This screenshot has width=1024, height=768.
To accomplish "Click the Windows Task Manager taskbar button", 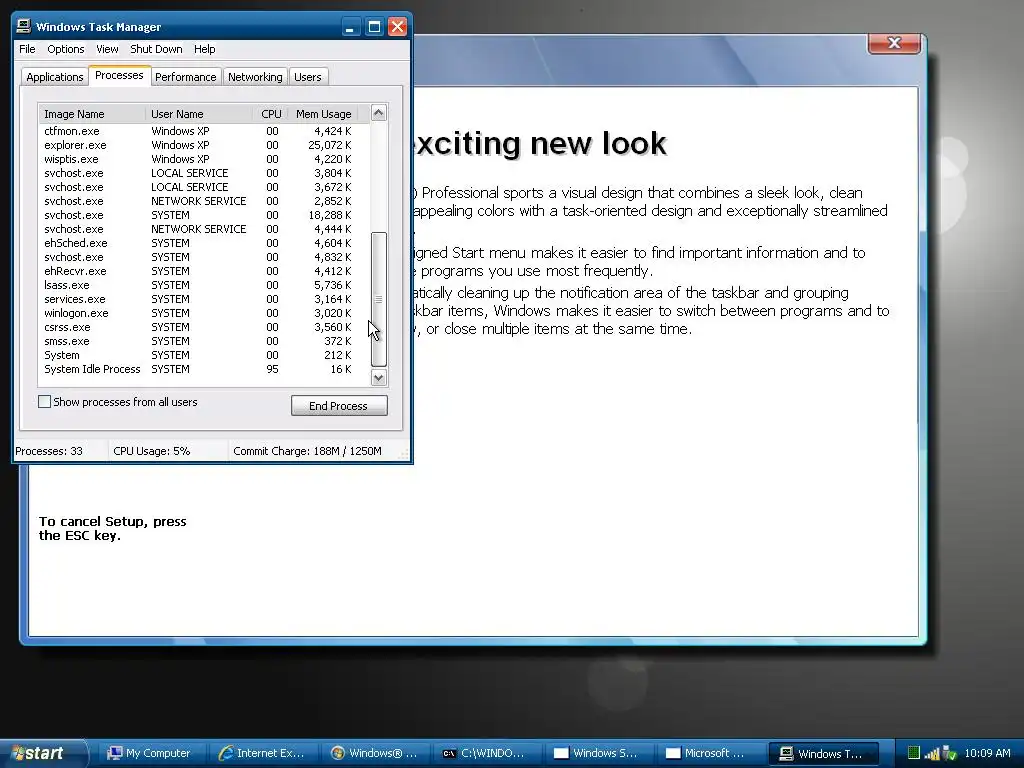I will pyautogui.click(x=824, y=754).
